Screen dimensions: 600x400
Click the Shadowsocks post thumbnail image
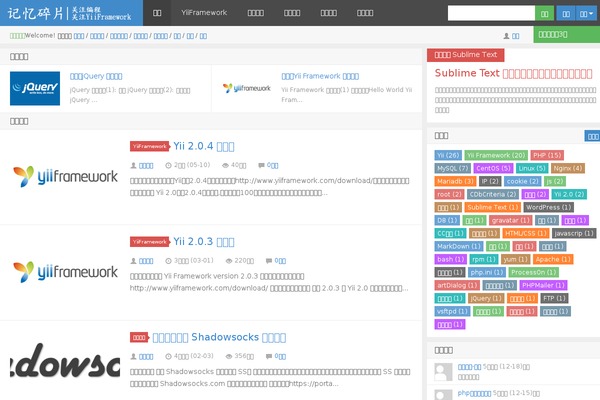65,360
